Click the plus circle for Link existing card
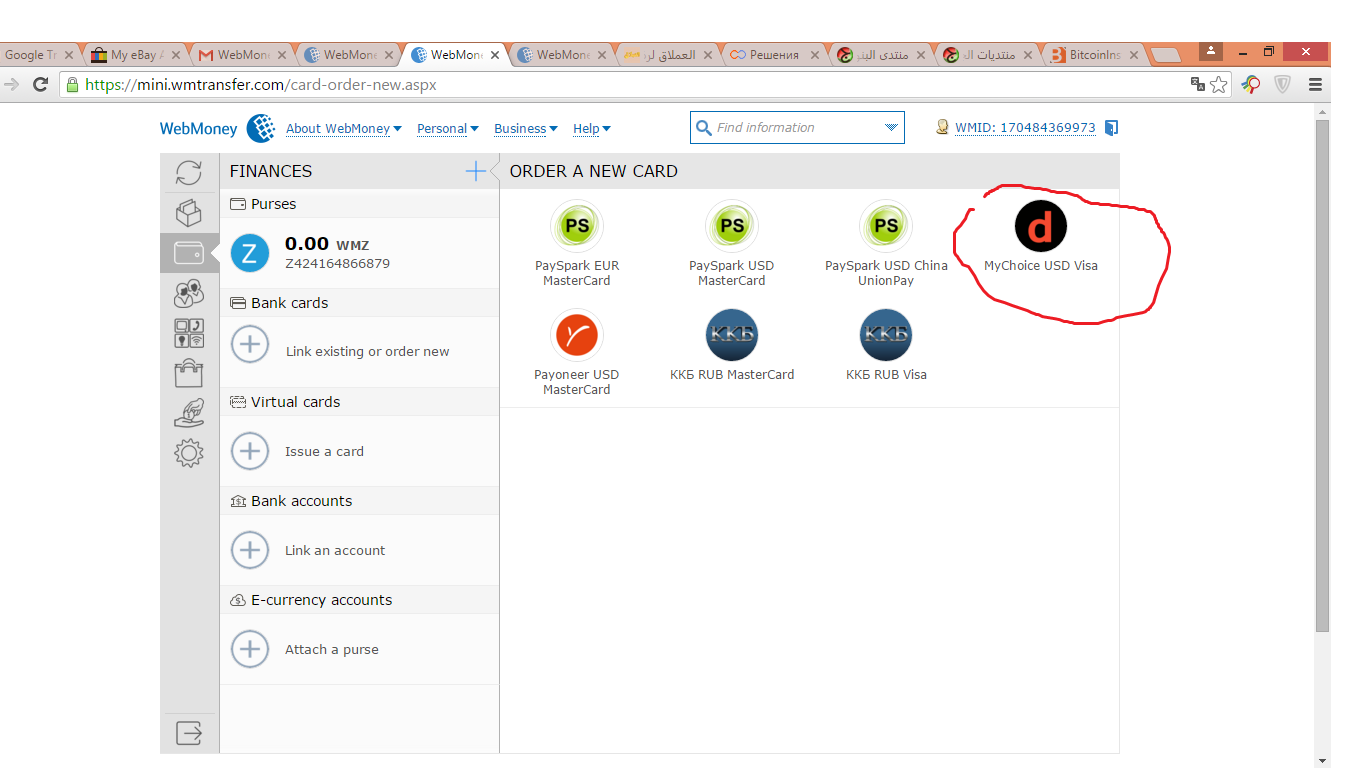 [250, 345]
